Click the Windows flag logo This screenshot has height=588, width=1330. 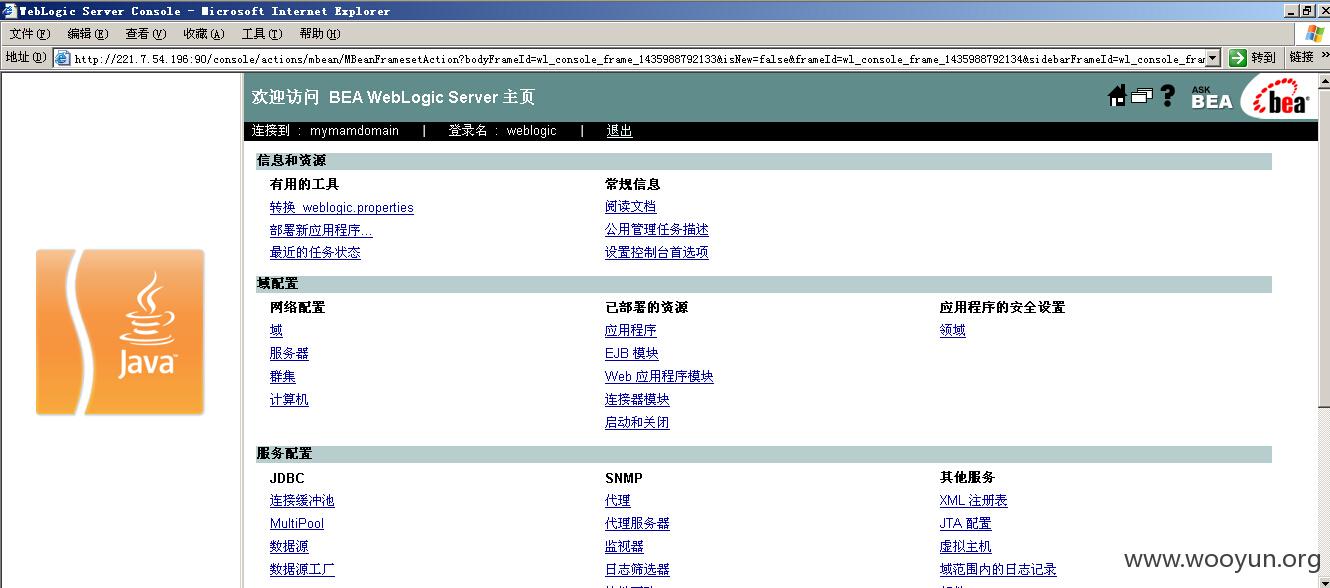1314,33
